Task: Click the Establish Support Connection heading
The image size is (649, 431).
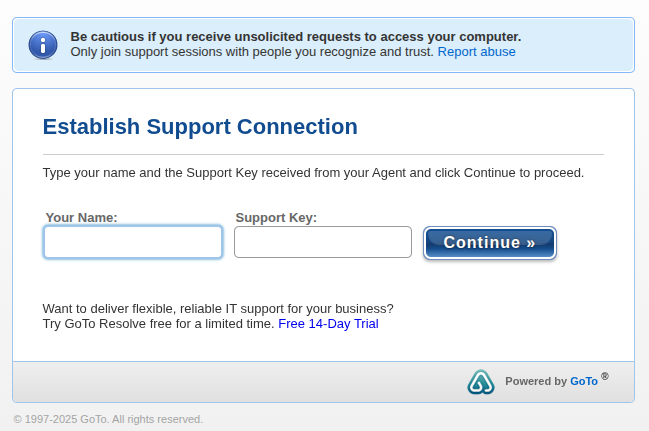Action: (x=200, y=126)
